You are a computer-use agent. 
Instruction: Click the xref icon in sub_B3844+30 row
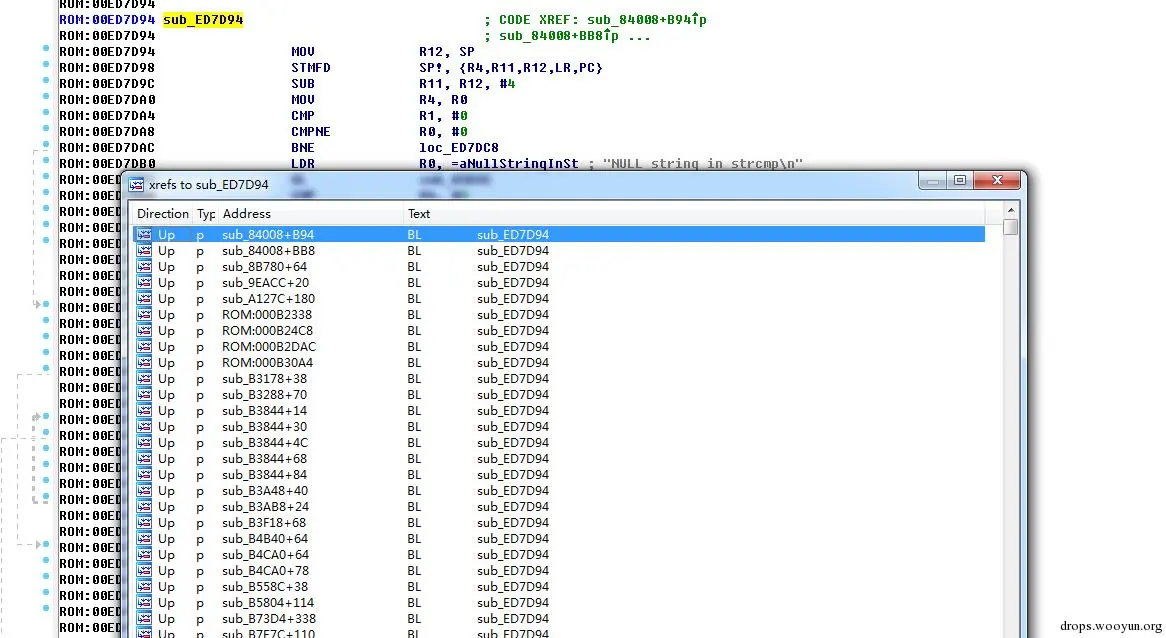144,426
